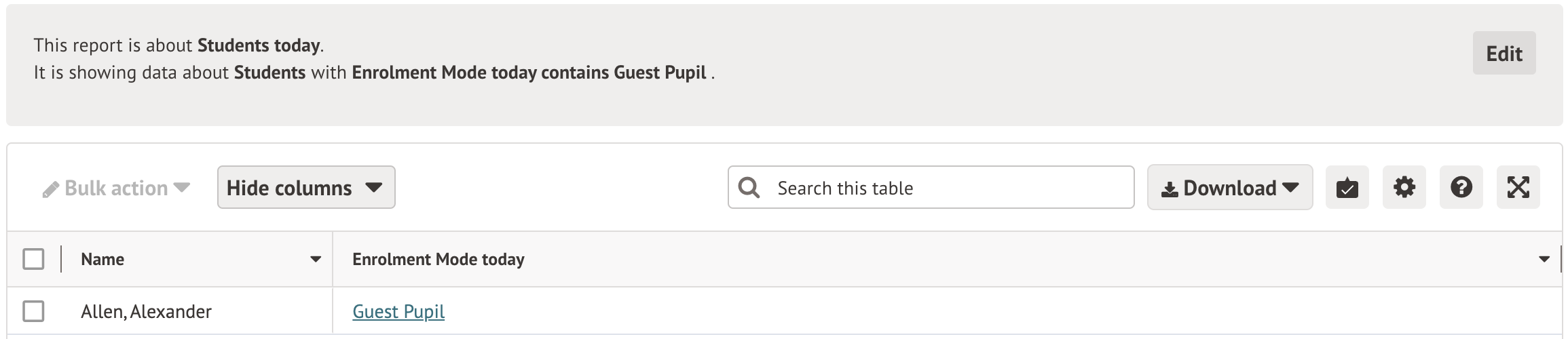Tick the select-all checkbox in the header

33,259
